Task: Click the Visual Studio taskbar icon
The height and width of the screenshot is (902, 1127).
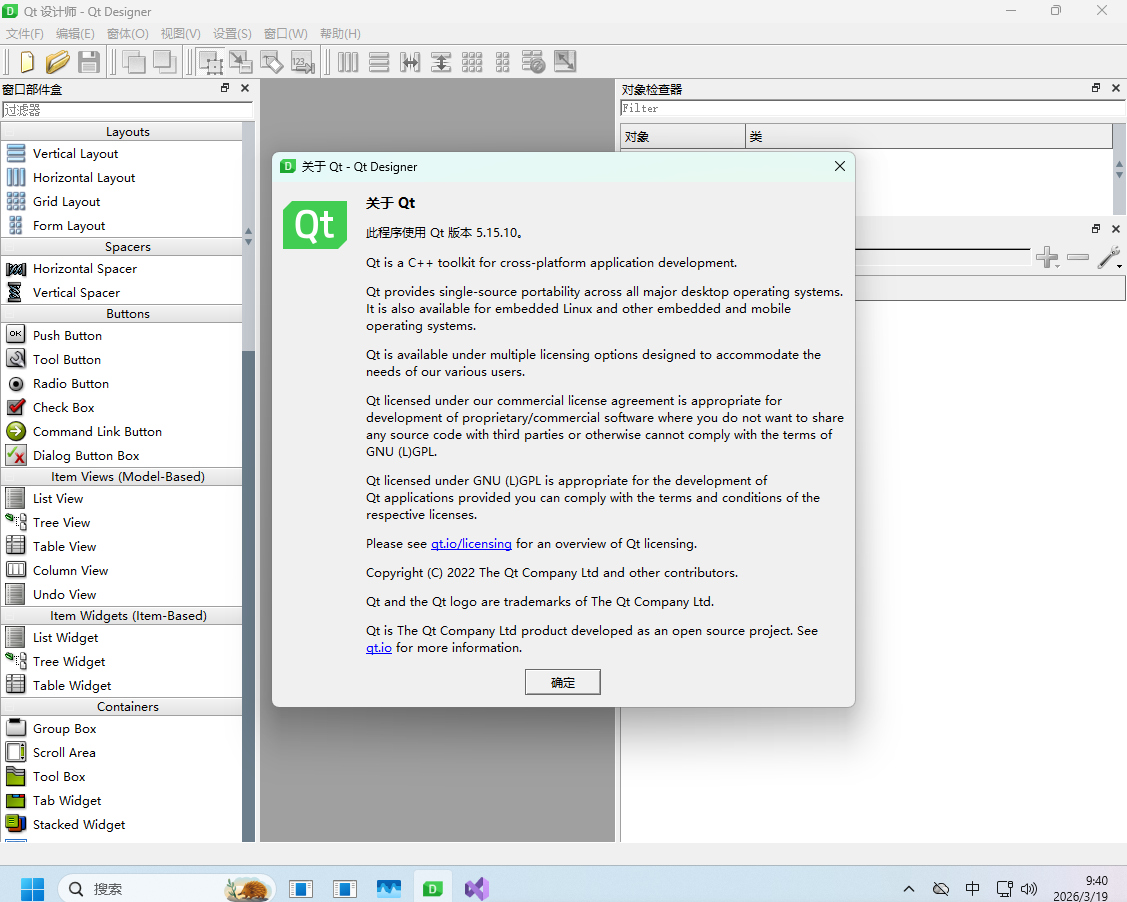Action: coord(477,889)
